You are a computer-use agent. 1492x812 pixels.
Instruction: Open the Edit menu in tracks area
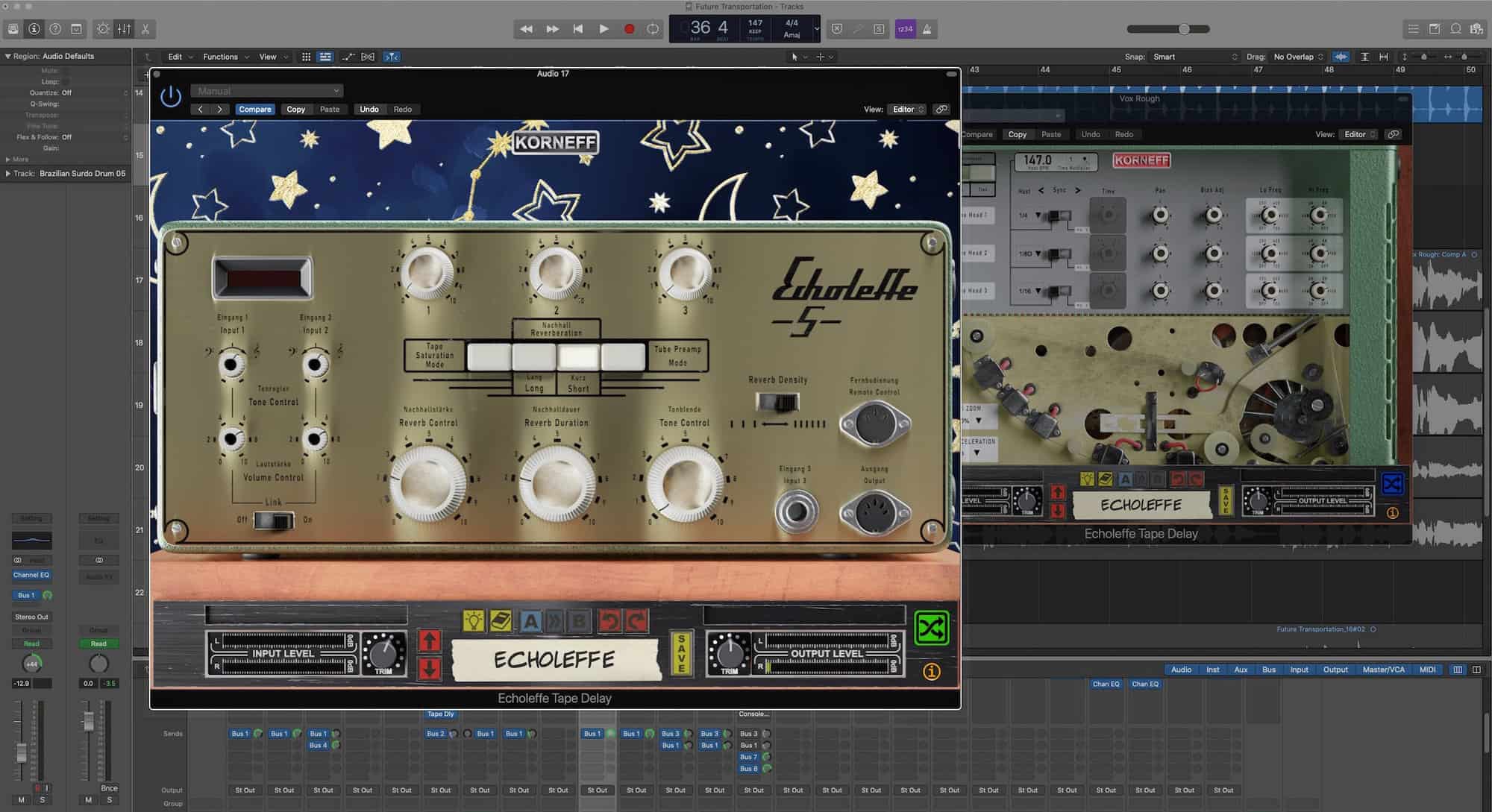pos(180,57)
